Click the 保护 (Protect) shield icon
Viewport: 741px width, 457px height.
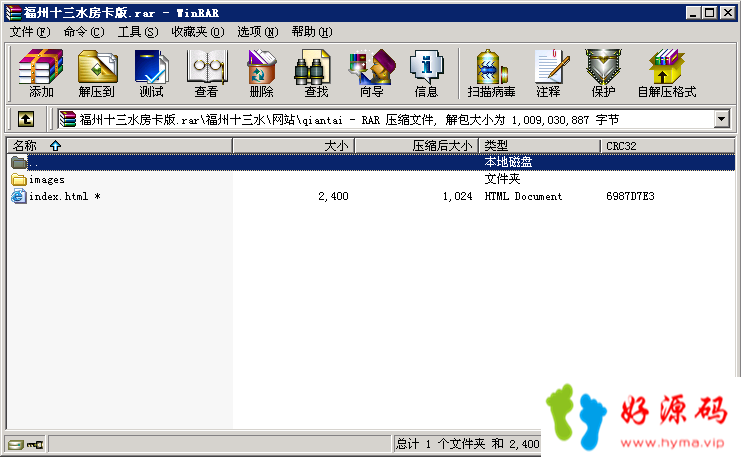click(x=603, y=73)
